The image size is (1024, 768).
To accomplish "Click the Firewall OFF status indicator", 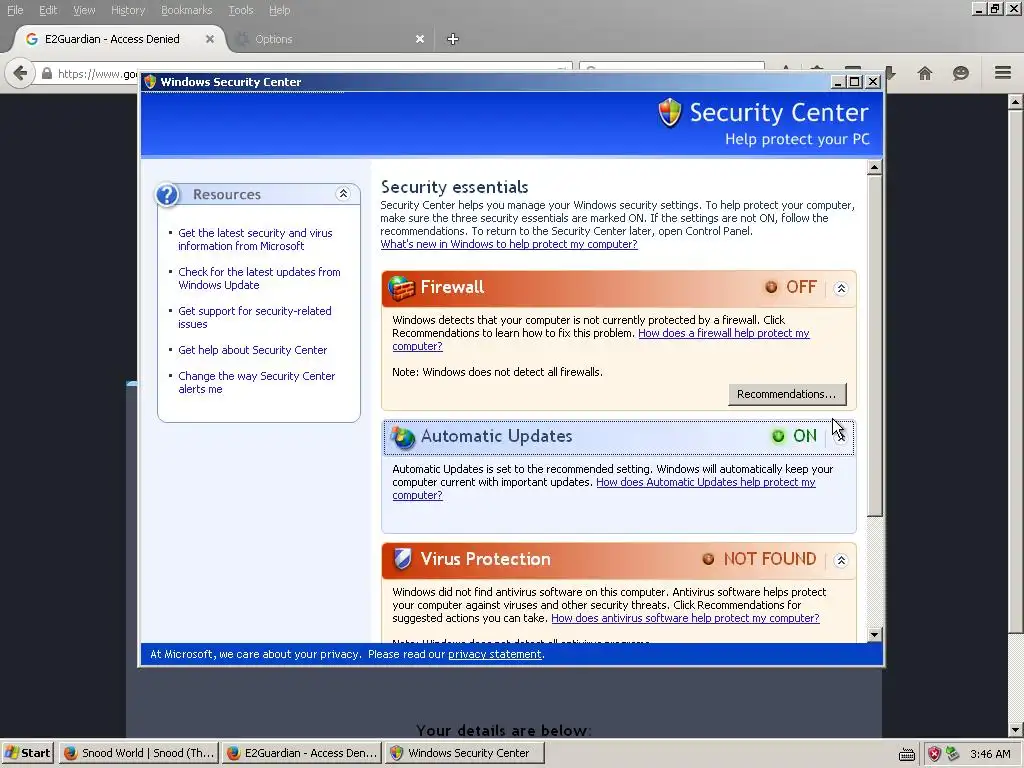I will tap(791, 287).
